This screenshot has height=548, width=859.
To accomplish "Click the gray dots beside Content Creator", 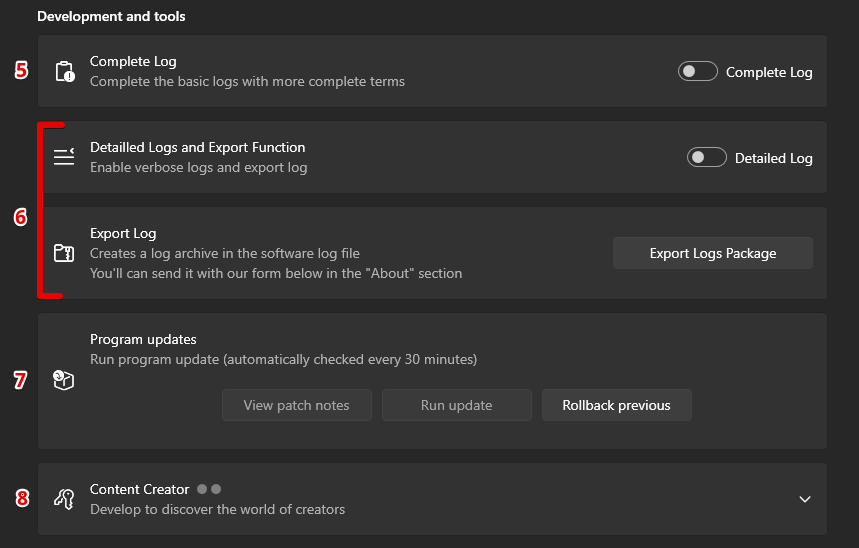I will pos(209,489).
